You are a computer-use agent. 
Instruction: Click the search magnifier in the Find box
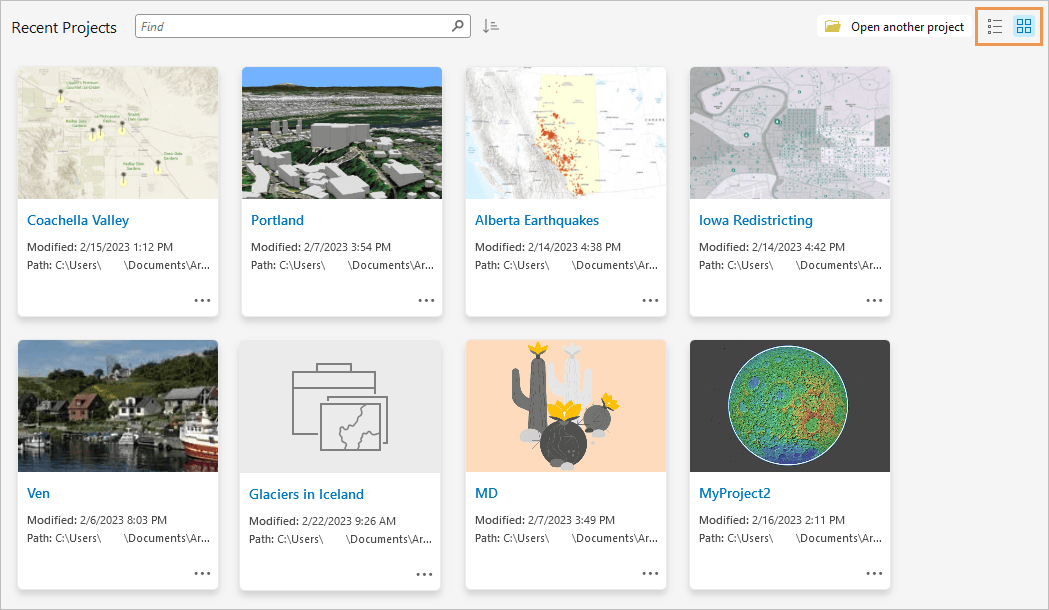tap(456, 26)
